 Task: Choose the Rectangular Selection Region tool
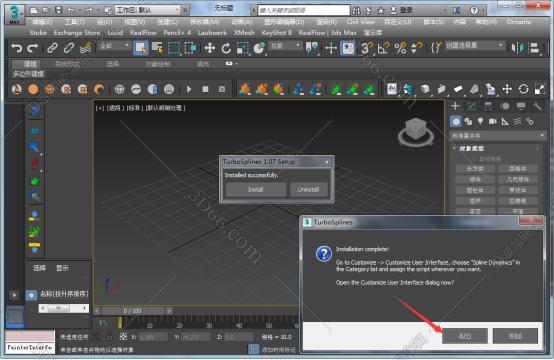tap(174, 48)
